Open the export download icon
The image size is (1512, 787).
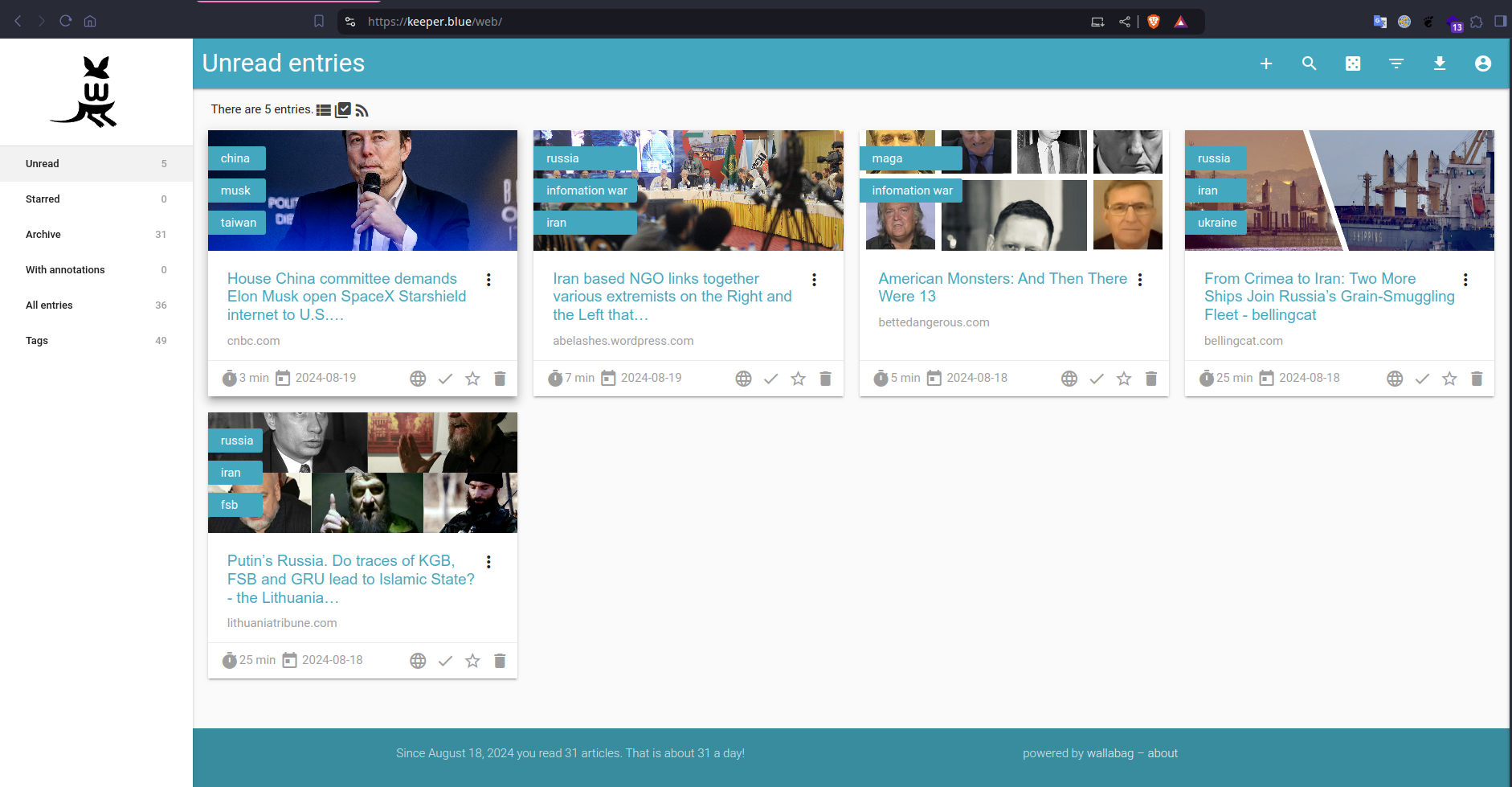click(1440, 64)
